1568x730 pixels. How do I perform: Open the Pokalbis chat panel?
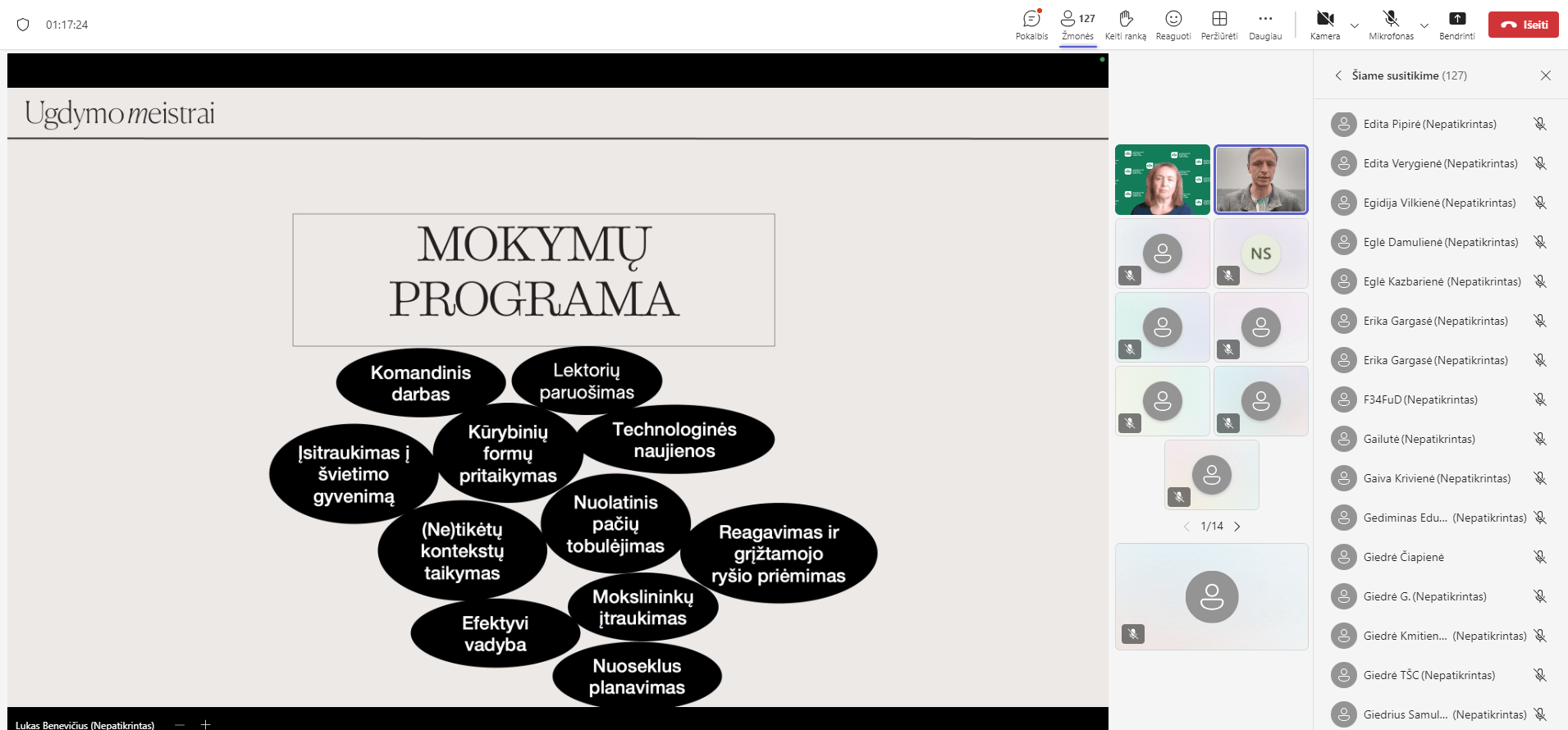tap(1031, 19)
